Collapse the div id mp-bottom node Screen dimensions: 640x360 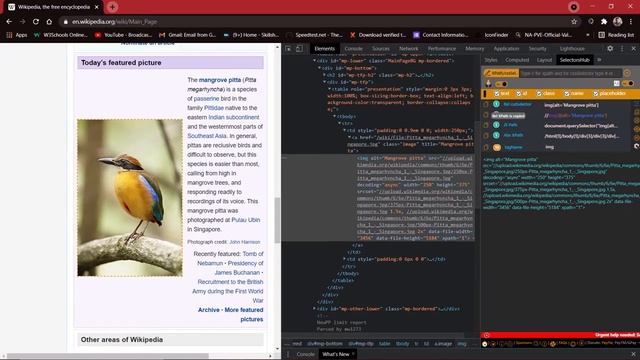320,68
